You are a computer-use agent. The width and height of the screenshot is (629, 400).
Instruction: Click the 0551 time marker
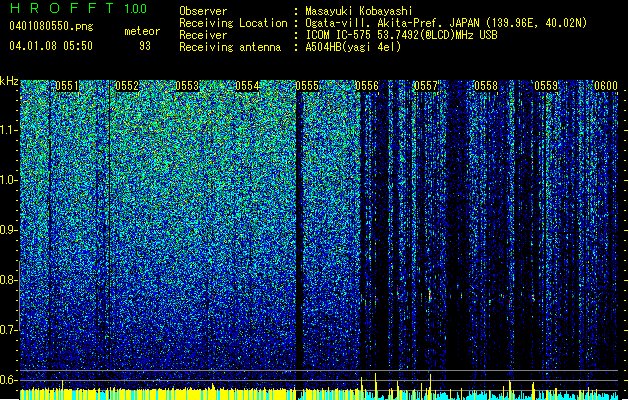coord(67,86)
